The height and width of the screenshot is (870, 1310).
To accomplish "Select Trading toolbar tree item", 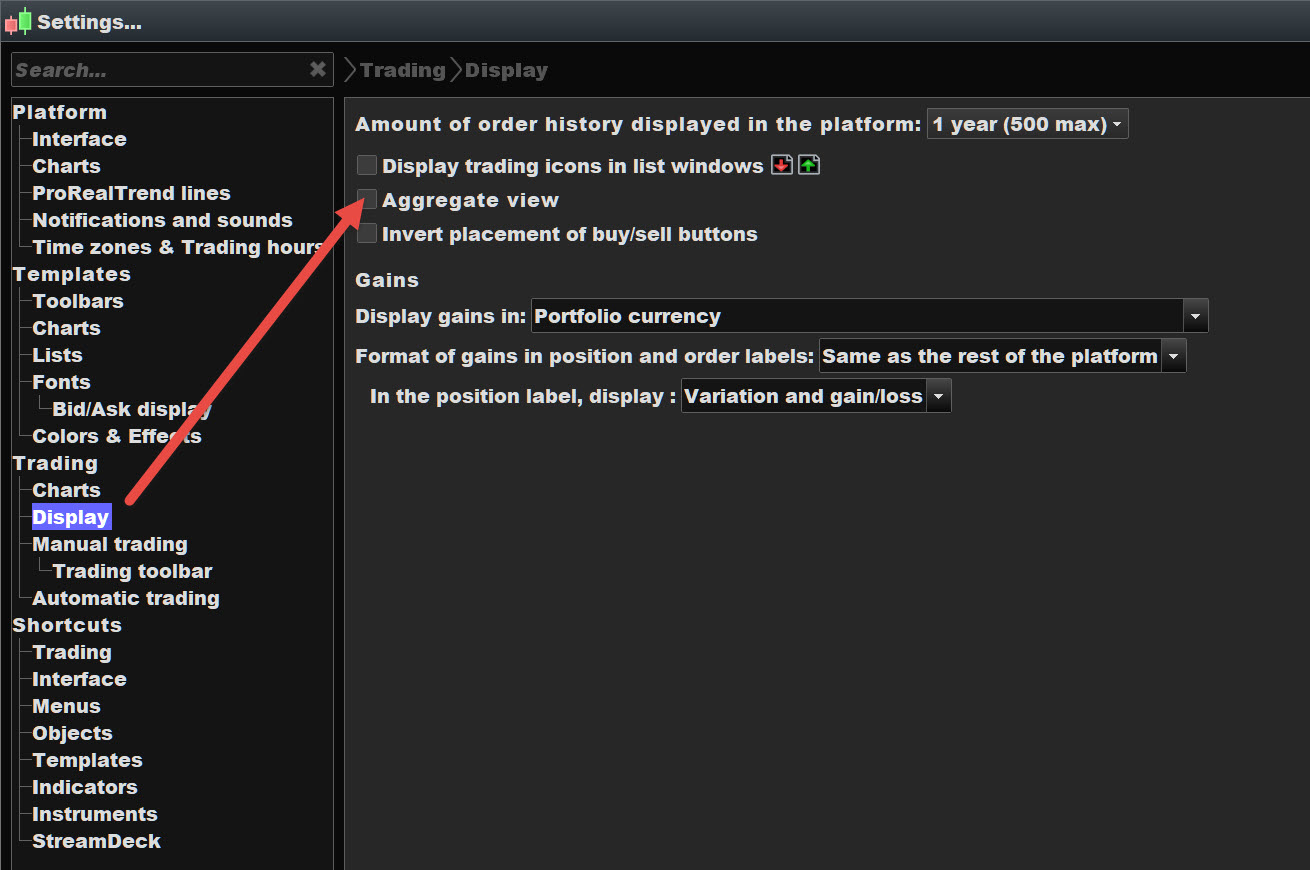I will [132, 571].
